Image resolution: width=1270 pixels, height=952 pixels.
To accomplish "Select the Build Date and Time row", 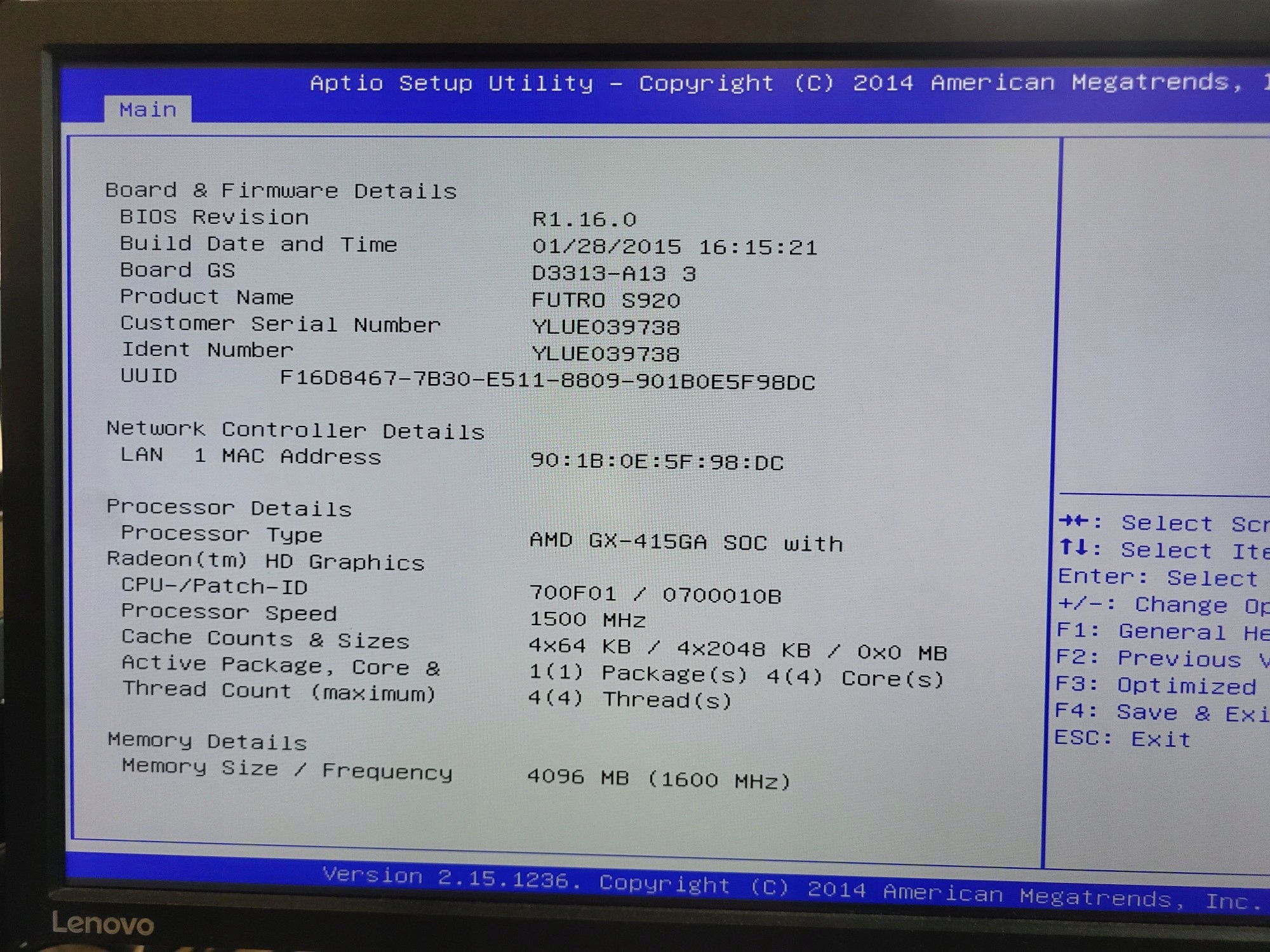I will (x=258, y=244).
